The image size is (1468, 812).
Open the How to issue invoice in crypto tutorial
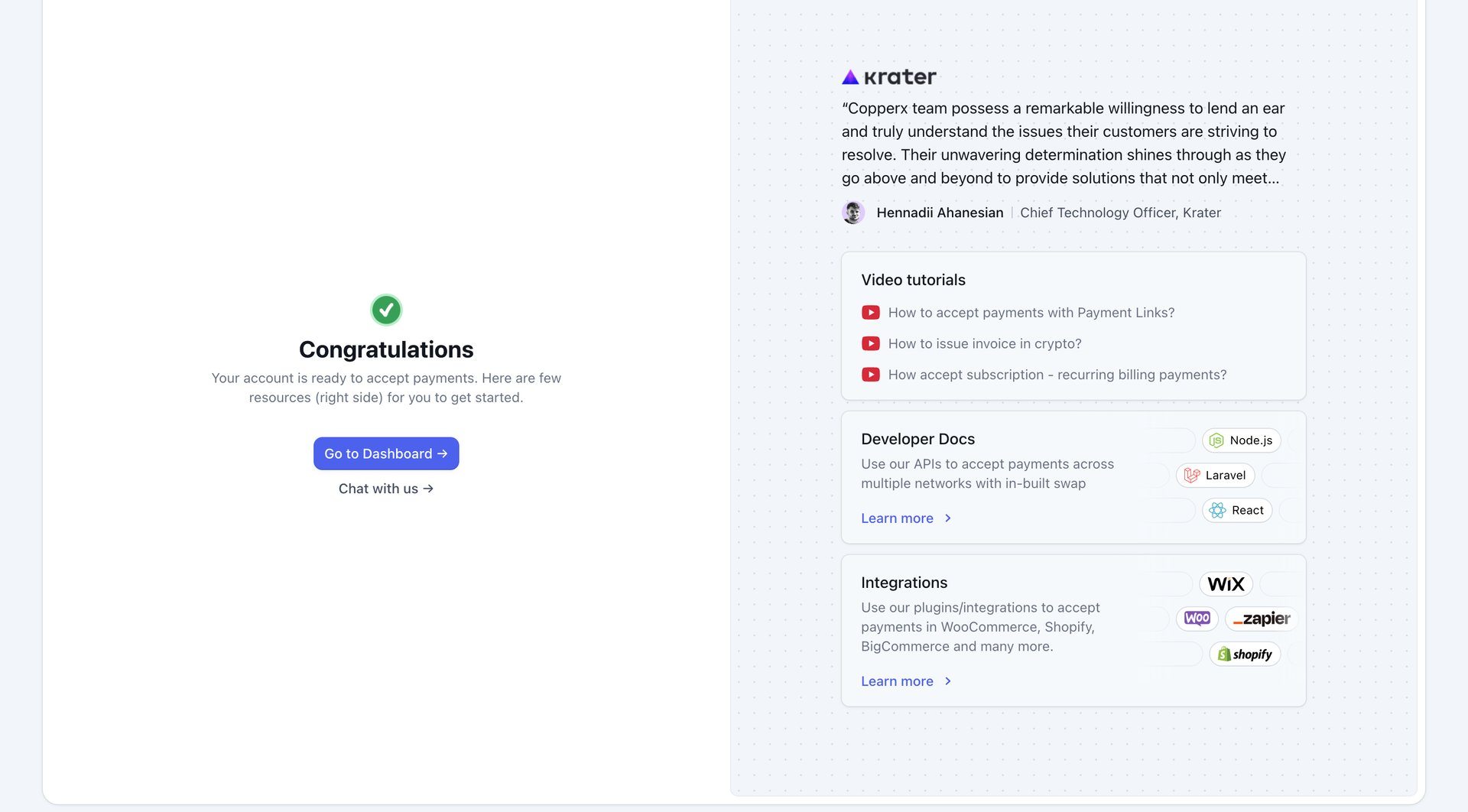[x=984, y=343]
